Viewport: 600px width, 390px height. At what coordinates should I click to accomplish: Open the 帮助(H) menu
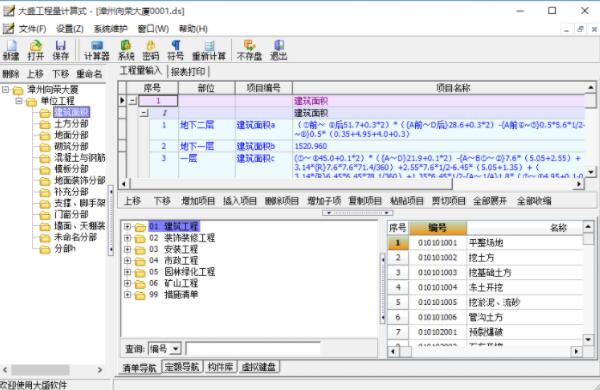(x=193, y=29)
